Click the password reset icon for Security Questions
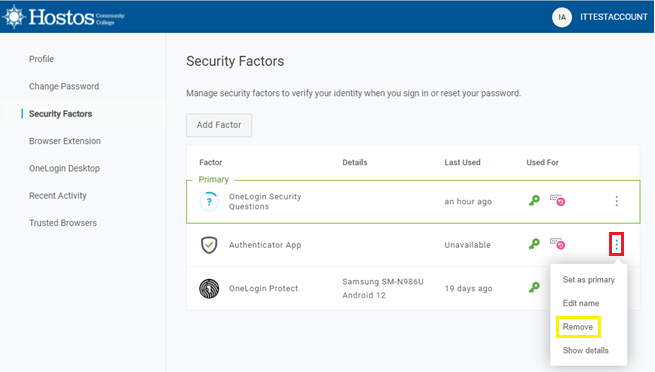The height and width of the screenshot is (372, 655). tap(557, 200)
